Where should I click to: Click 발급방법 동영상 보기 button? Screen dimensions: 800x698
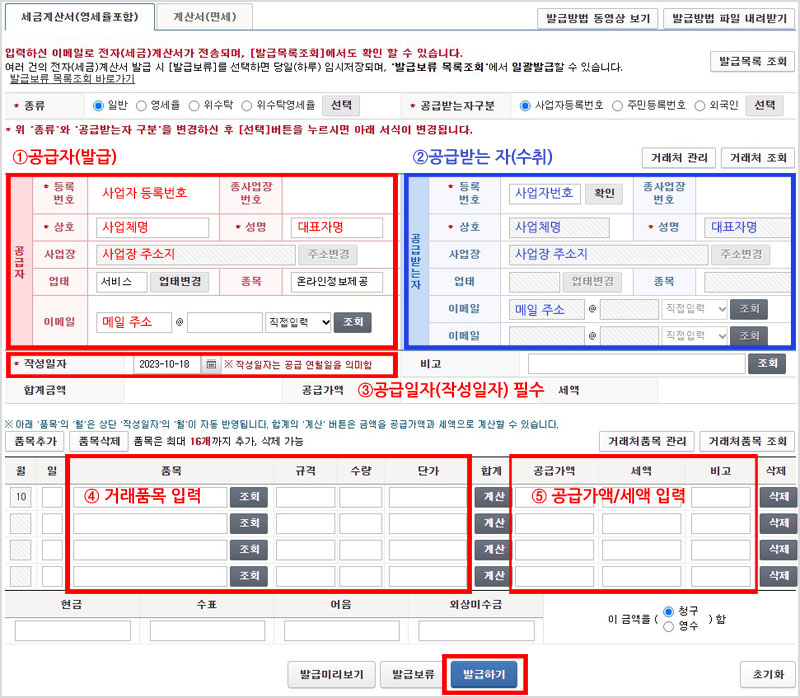tap(597, 19)
